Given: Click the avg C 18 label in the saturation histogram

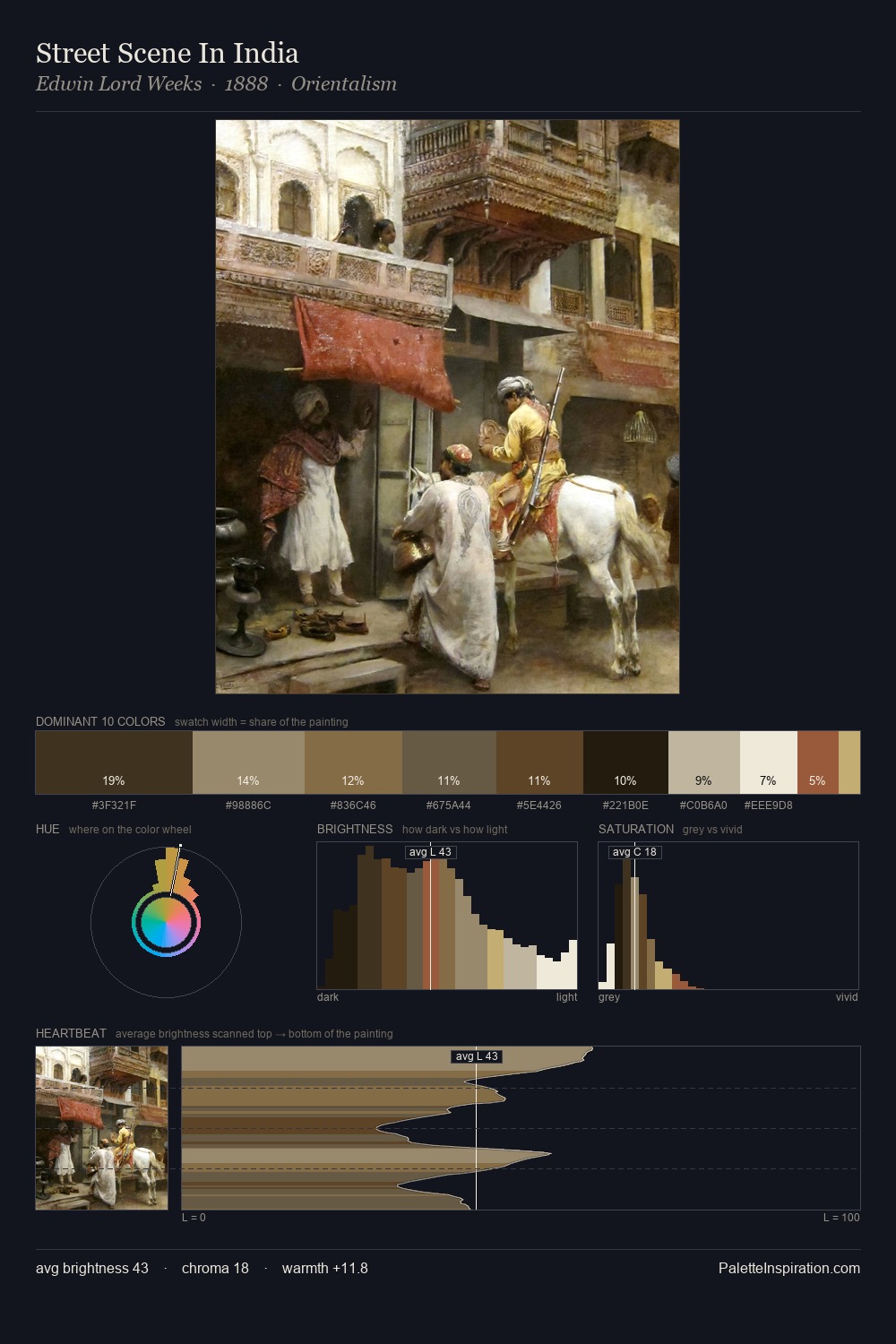Looking at the screenshot, I should pos(634,852).
